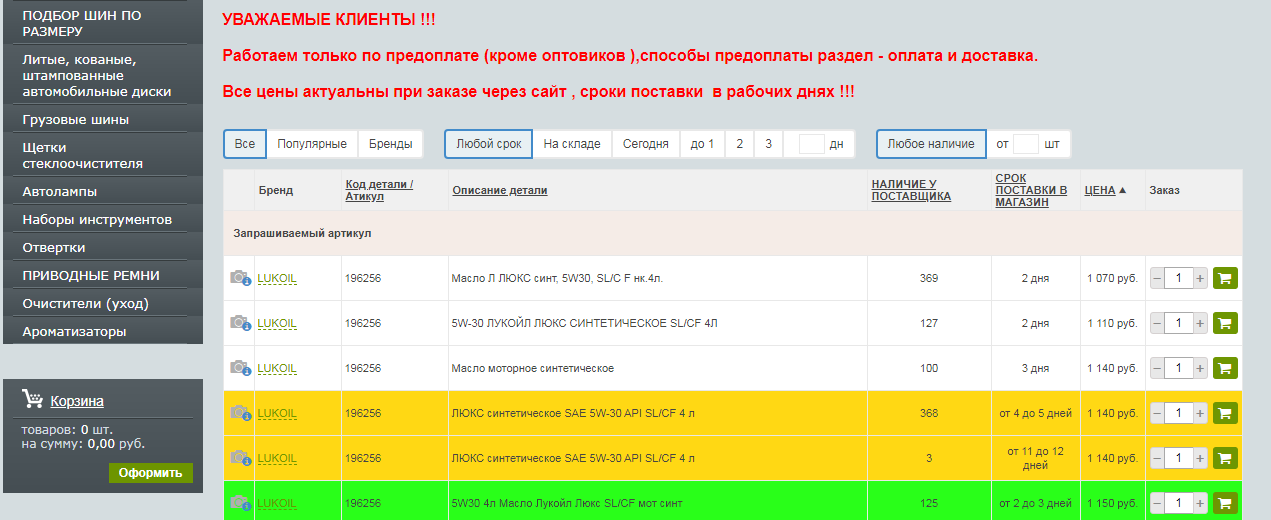Screen dimensions: 1271x520
Task: Open the Корзина link
Action: [77, 401]
